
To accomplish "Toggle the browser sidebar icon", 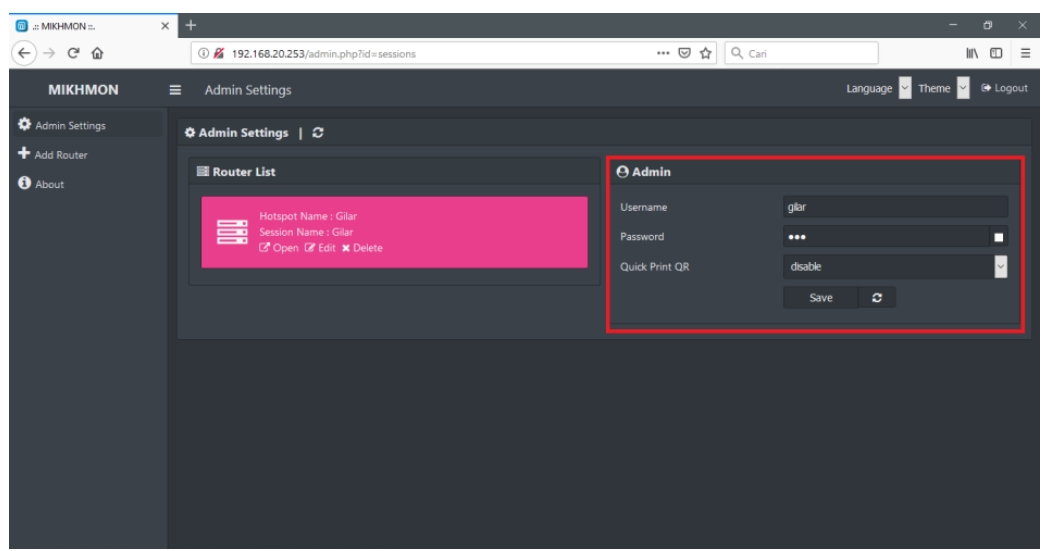I will (x=996, y=53).
